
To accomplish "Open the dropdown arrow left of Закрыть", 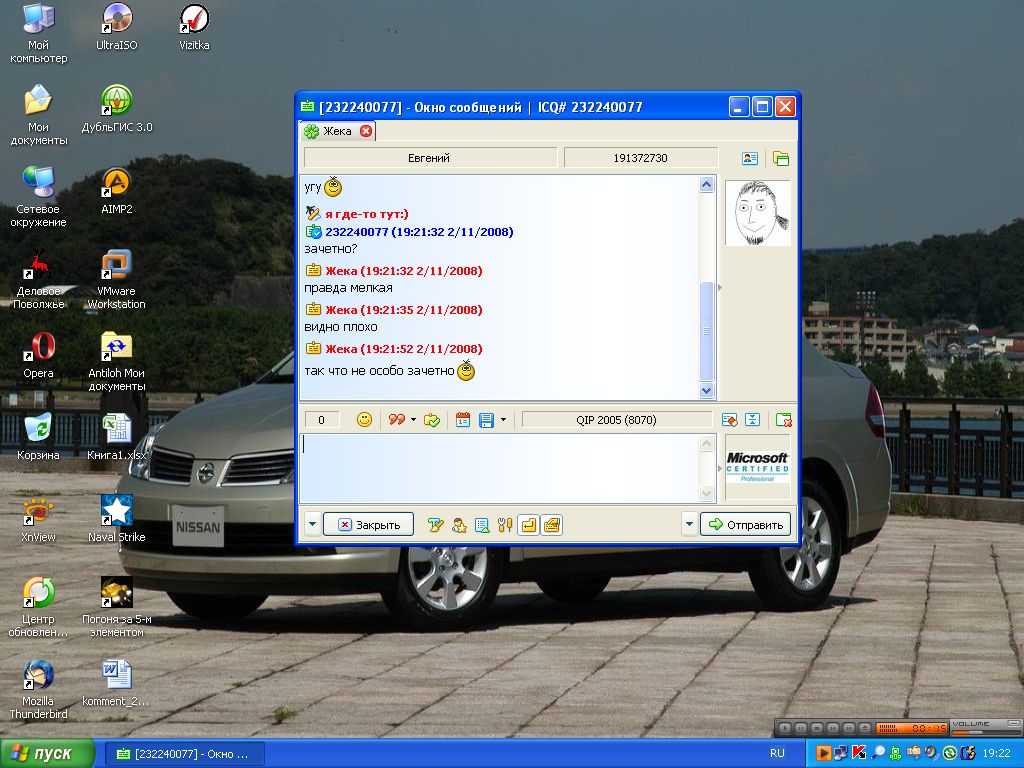I will coord(312,524).
